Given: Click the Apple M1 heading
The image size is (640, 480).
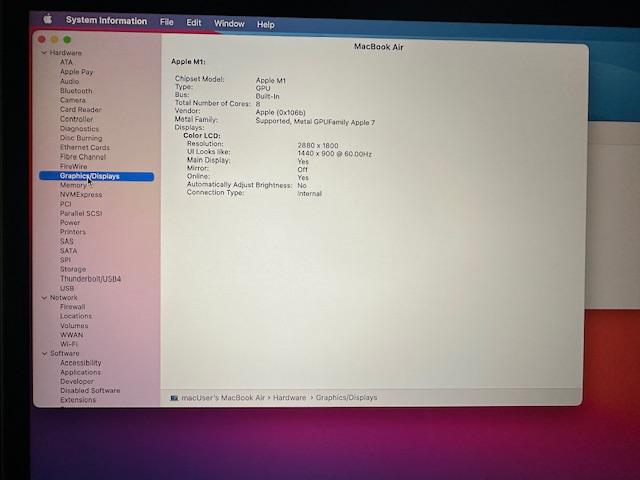Looking at the screenshot, I should [188, 62].
